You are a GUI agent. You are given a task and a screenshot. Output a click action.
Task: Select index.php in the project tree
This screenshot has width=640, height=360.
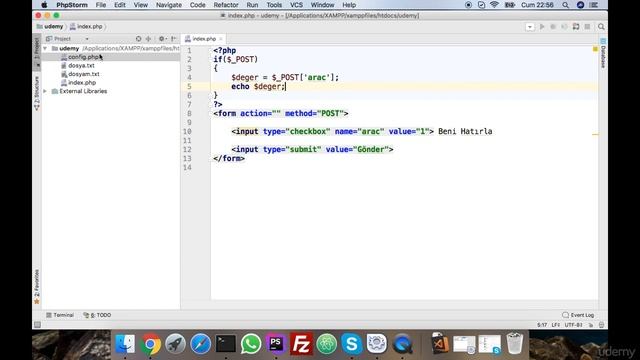click(78, 83)
